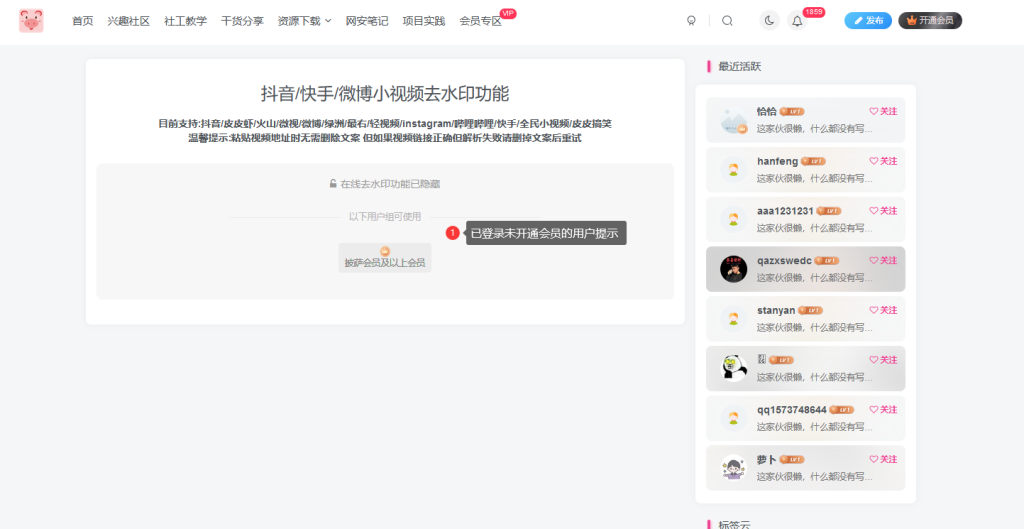Click the 抖音/快手/微博小视频去水印功能 title
The image size is (1024, 529).
click(x=385, y=93)
